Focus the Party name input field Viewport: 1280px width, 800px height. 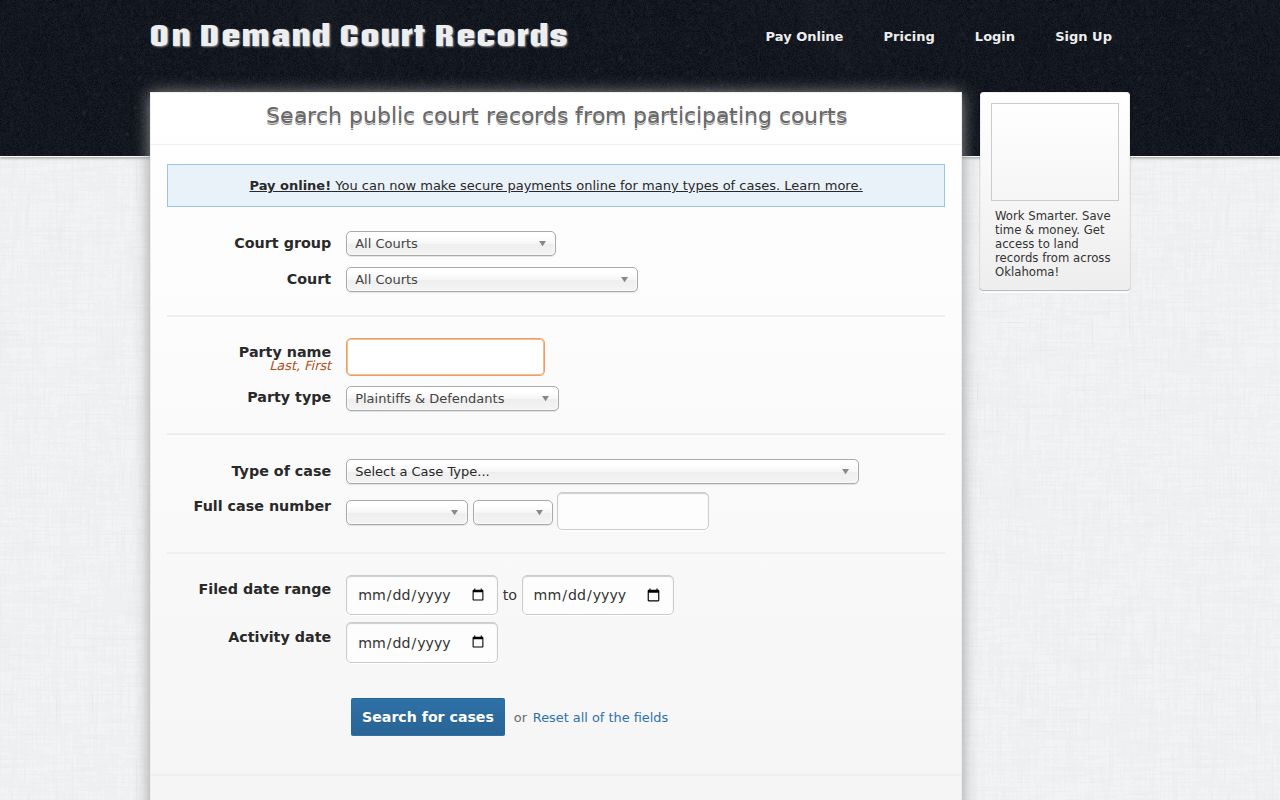click(445, 357)
